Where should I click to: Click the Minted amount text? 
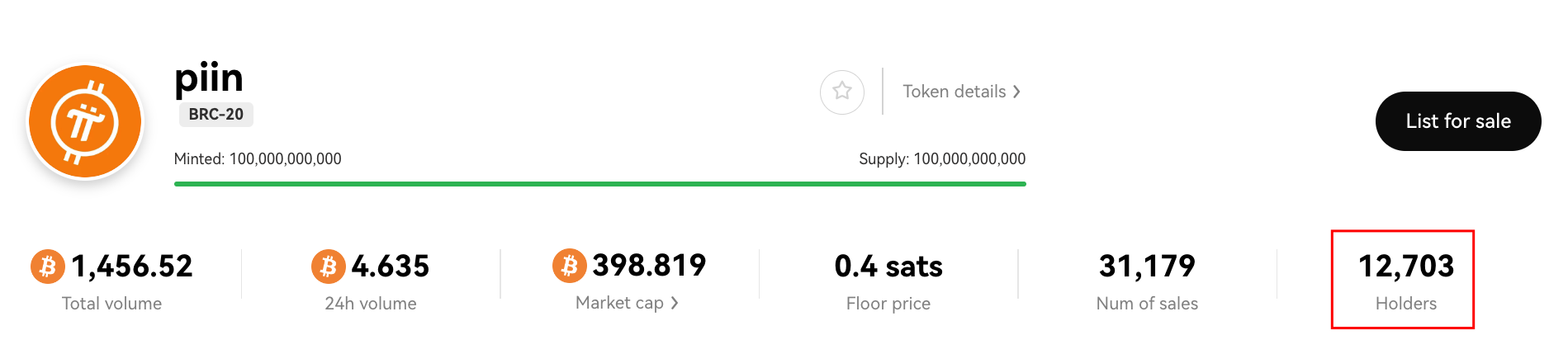258,158
